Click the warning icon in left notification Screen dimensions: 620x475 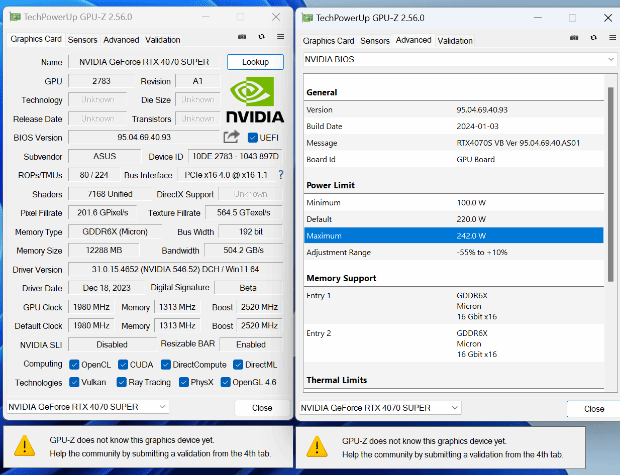(25, 446)
